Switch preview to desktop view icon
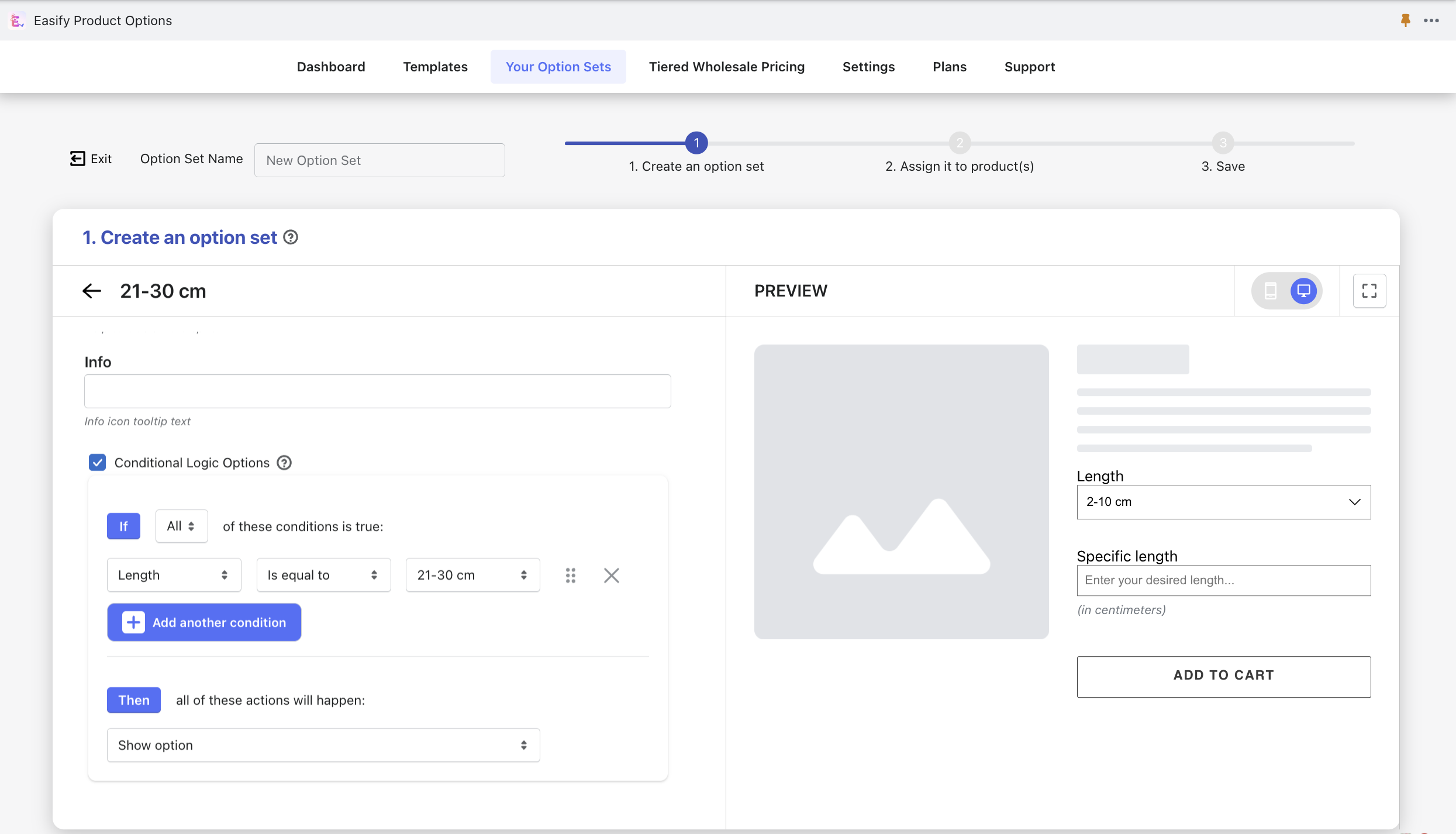Screen dimensions: 1456x834 [1303, 291]
